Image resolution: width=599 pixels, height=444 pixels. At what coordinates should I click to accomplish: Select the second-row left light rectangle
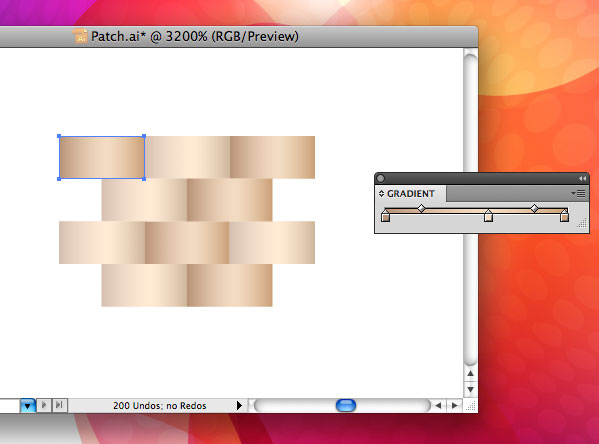[144, 200]
